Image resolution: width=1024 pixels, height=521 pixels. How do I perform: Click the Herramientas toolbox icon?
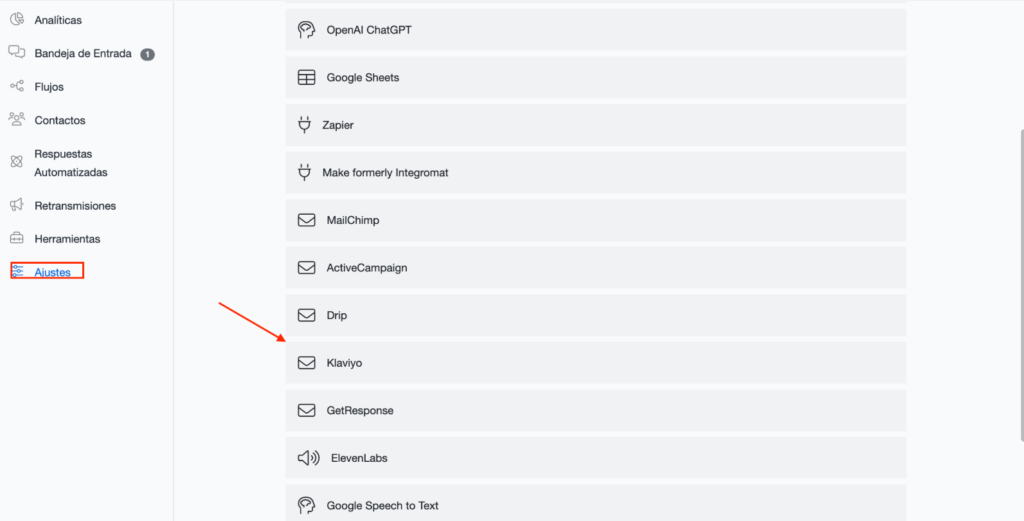click(16, 239)
